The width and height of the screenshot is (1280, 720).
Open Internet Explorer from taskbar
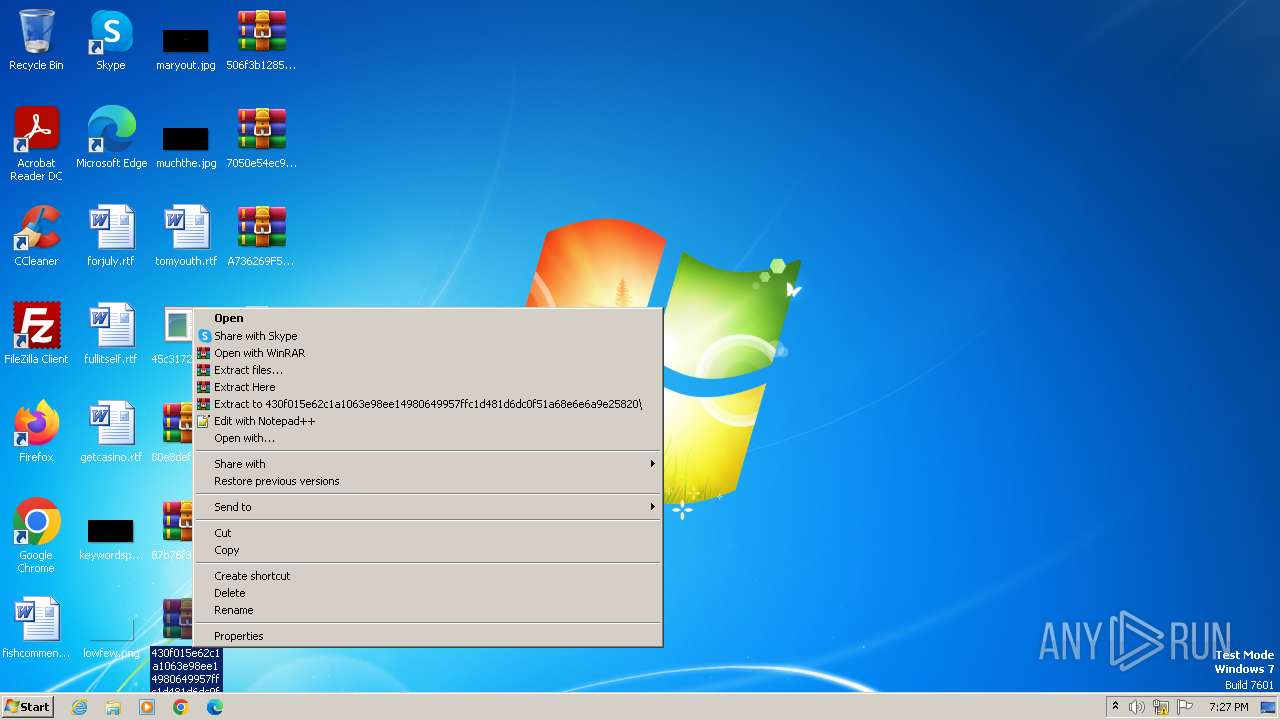point(80,707)
